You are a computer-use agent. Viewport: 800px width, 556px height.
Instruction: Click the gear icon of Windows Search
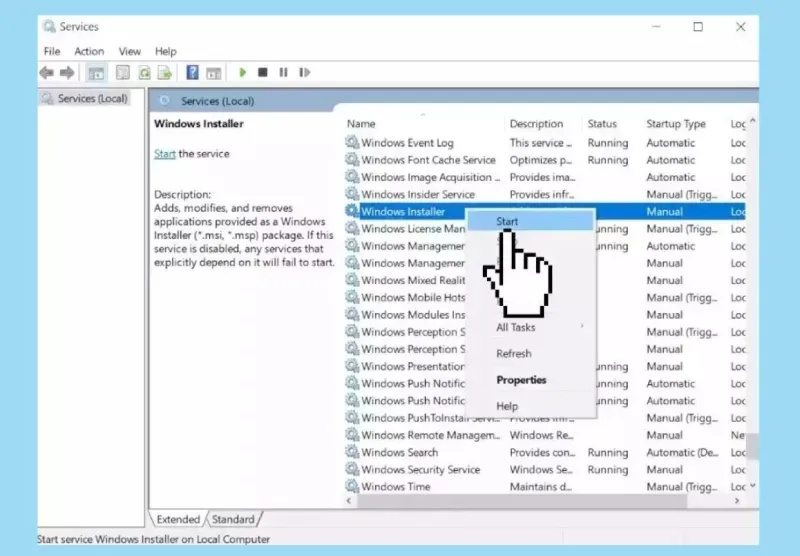[352, 452]
